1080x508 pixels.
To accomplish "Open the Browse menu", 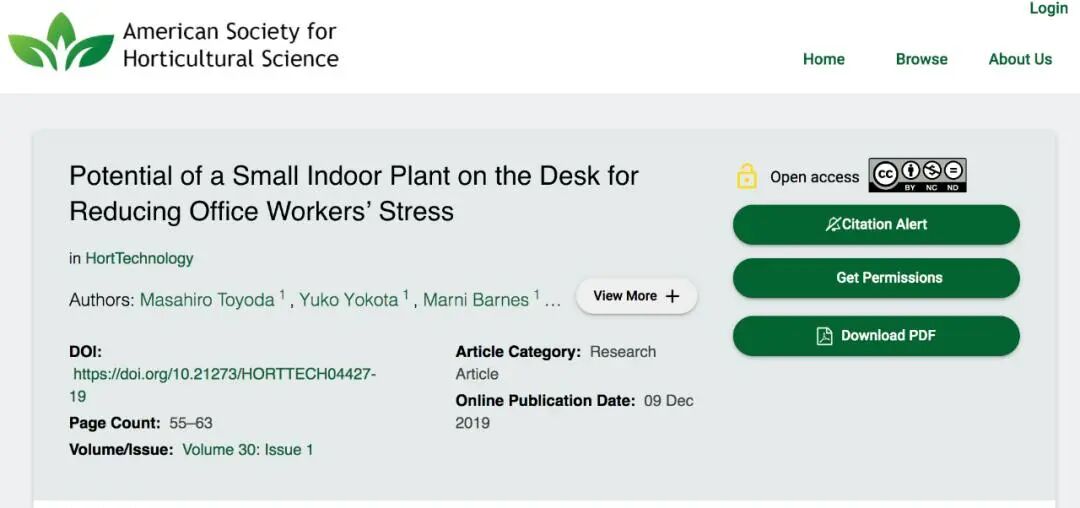I will click(x=921, y=59).
